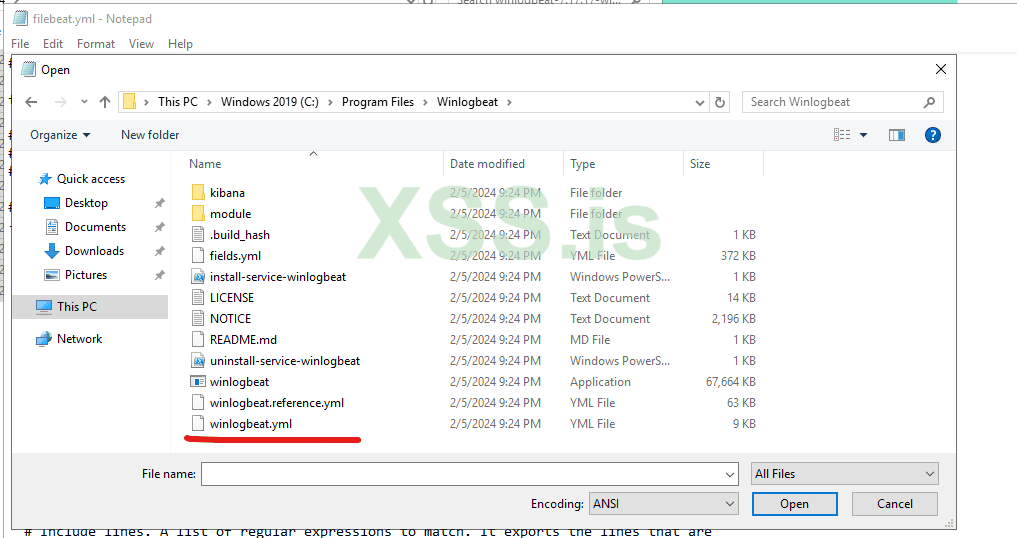This screenshot has width=1017, height=538.
Task: Click the New folder button
Action: point(150,135)
